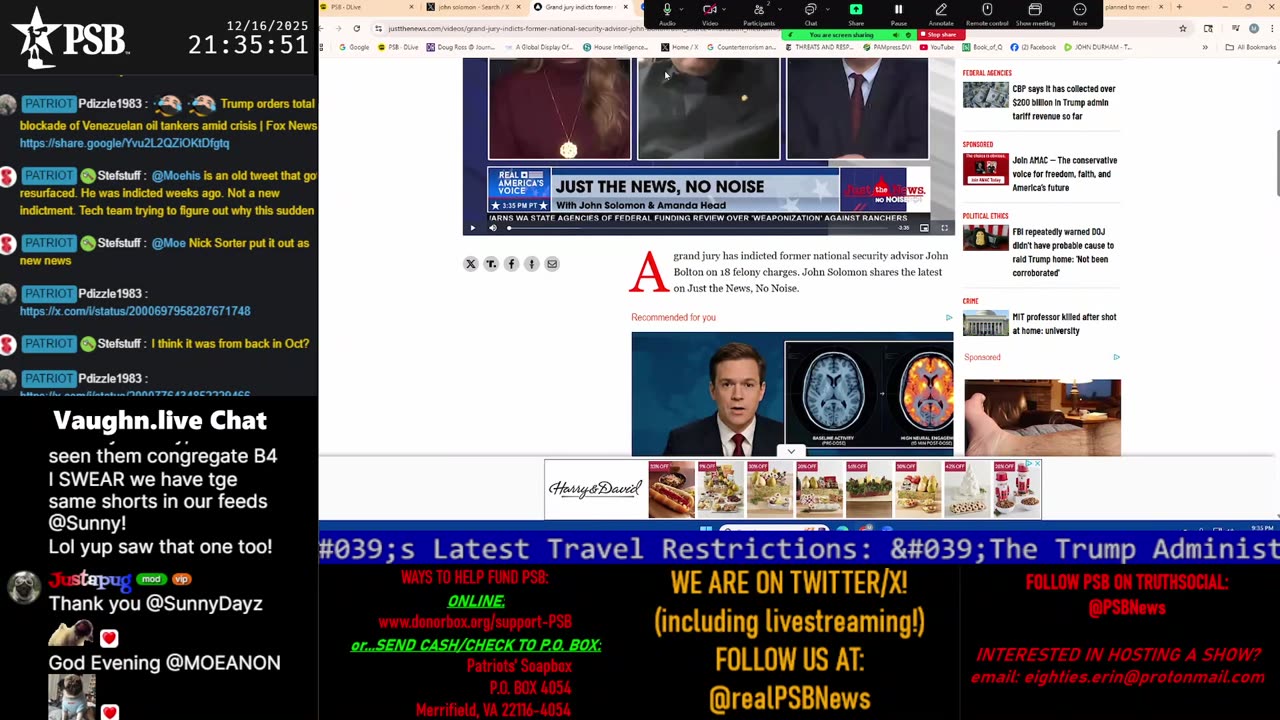Expand Zoom video options arrow

pyautogui.click(x=725, y=9)
